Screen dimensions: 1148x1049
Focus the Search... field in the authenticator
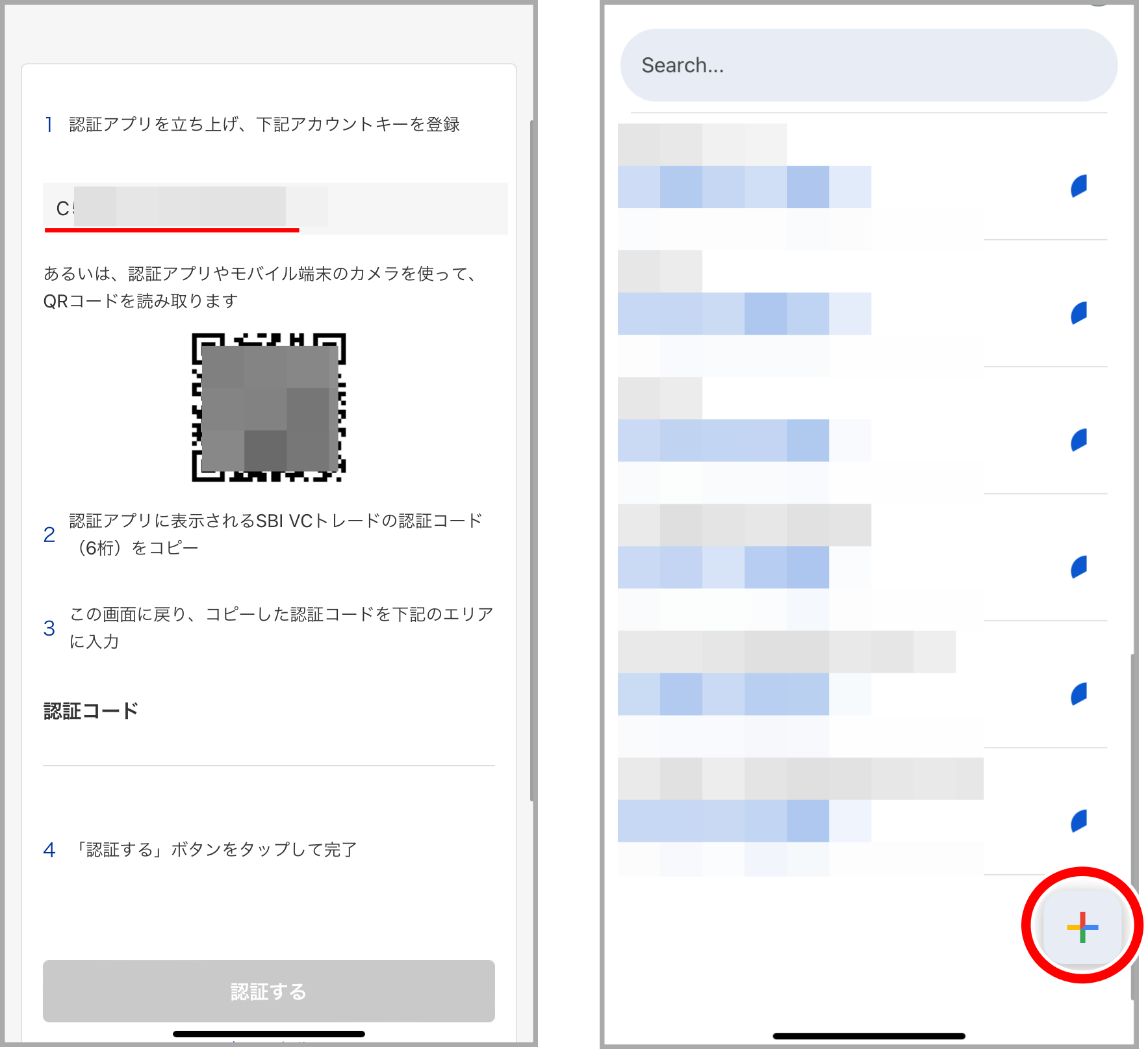868,66
